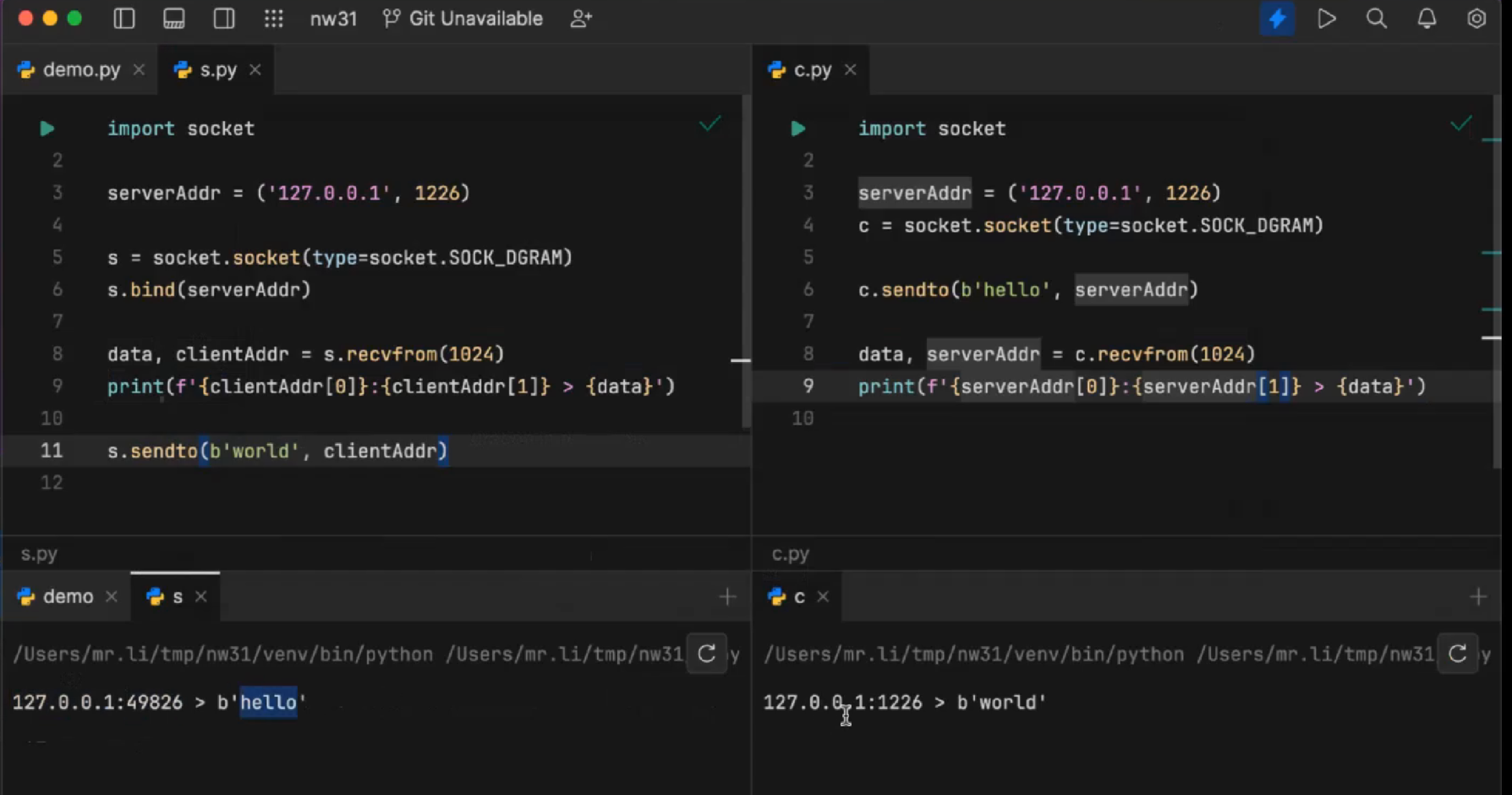1512x795 pixels.
Task: Click the green checkmark inspection icon in c.py
Action: tap(1461, 124)
